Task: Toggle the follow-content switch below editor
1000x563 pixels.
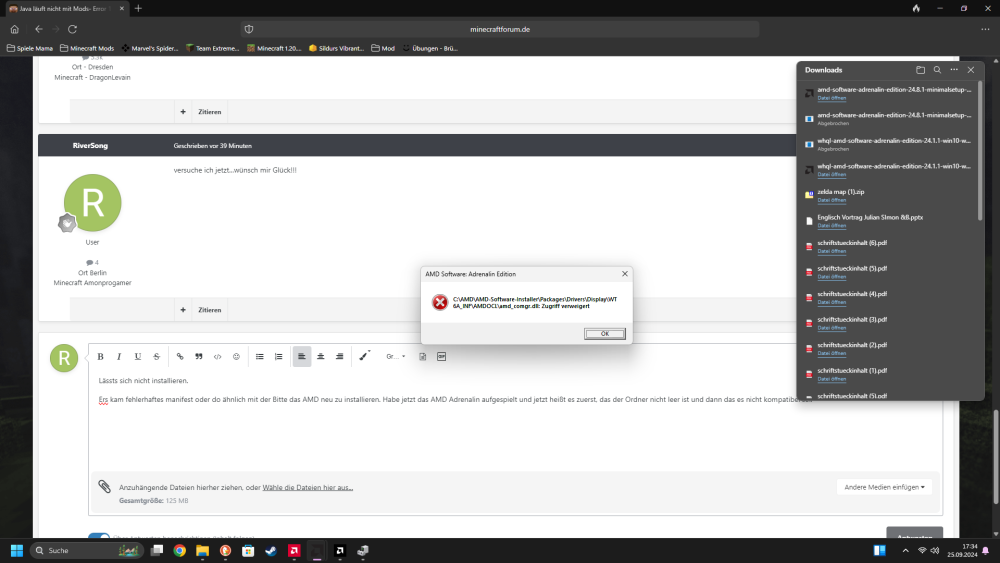Action: tap(99, 536)
